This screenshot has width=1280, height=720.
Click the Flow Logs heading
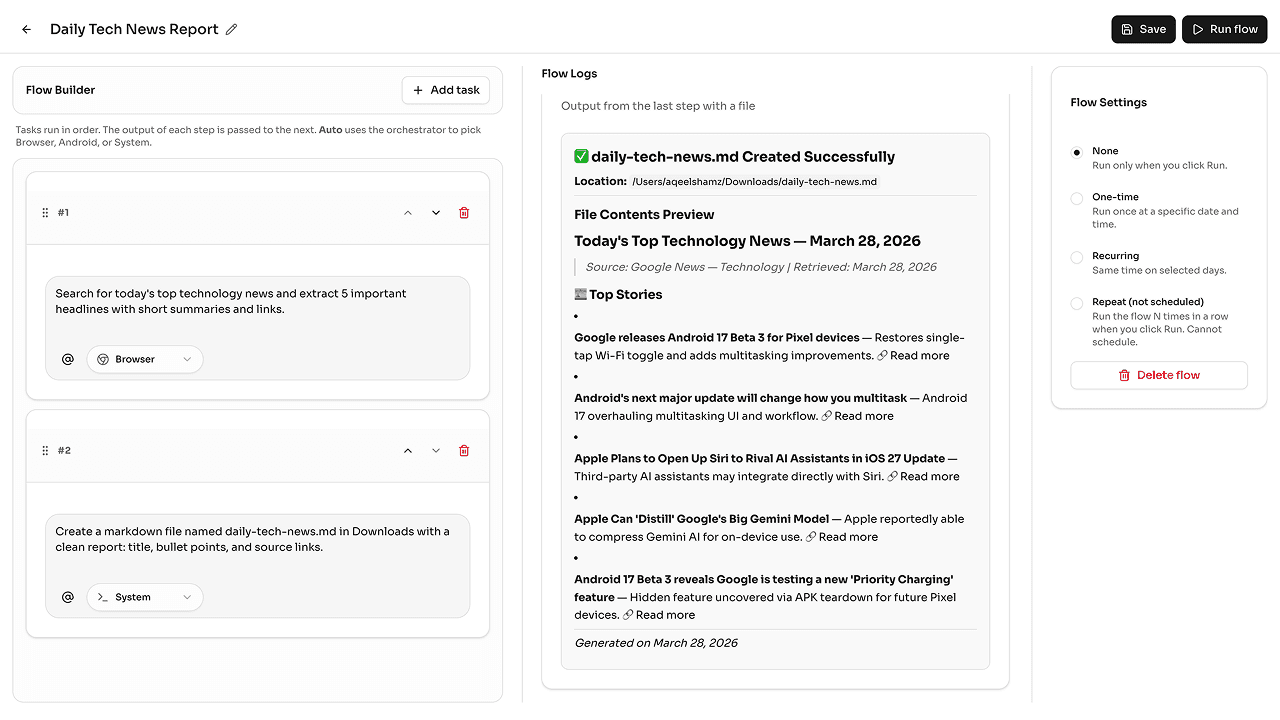click(569, 73)
